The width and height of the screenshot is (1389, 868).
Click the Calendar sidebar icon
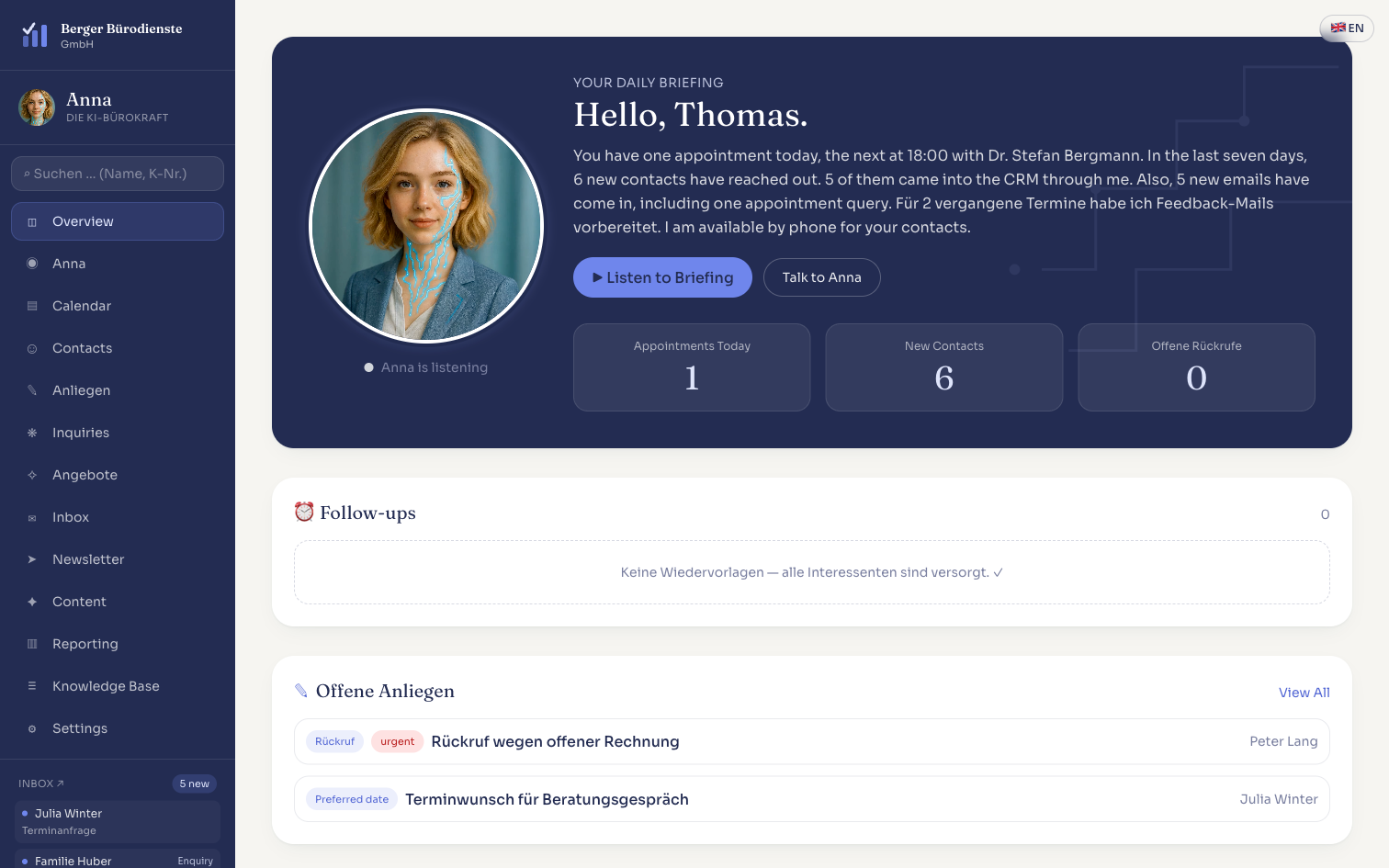32,306
